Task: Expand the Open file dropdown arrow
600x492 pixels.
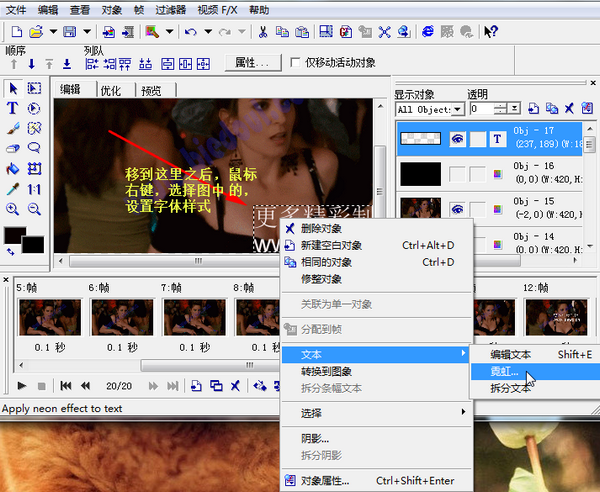Action: click(53, 32)
